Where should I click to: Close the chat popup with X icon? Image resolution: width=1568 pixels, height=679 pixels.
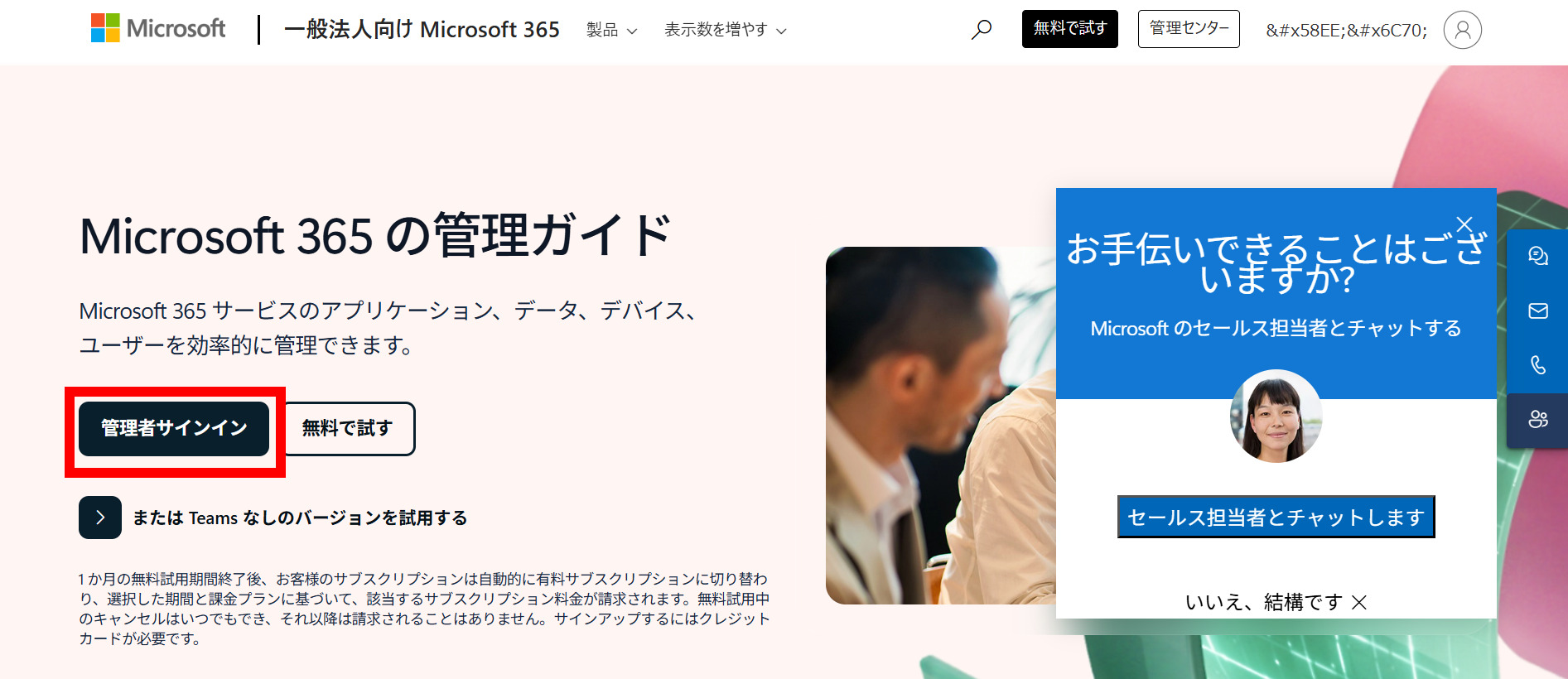point(1464,224)
